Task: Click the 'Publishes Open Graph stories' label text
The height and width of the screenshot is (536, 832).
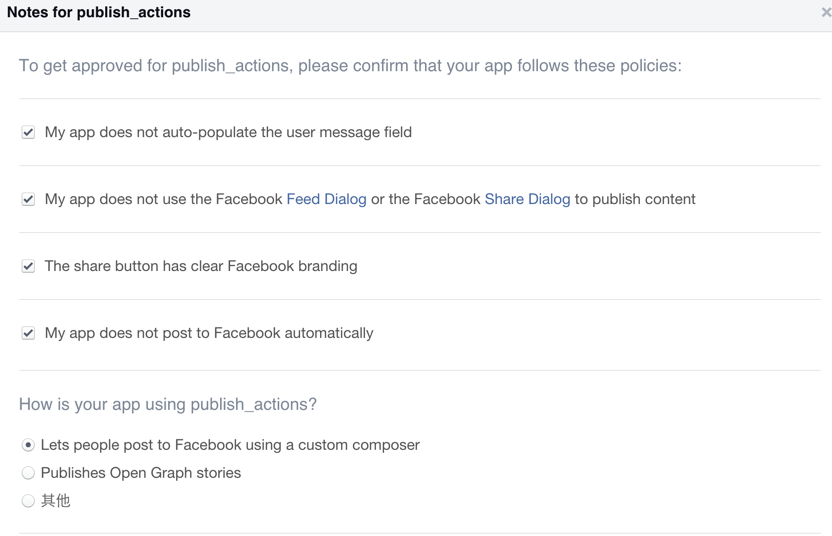Action: (x=141, y=473)
